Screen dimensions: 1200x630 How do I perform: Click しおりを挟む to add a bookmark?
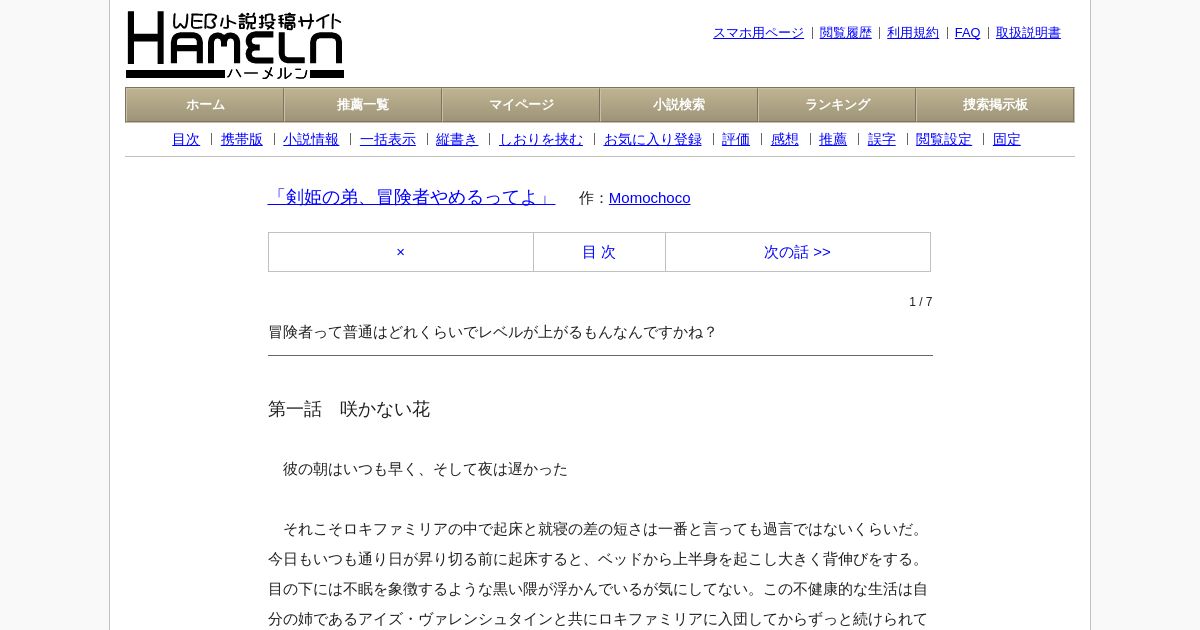tap(541, 140)
